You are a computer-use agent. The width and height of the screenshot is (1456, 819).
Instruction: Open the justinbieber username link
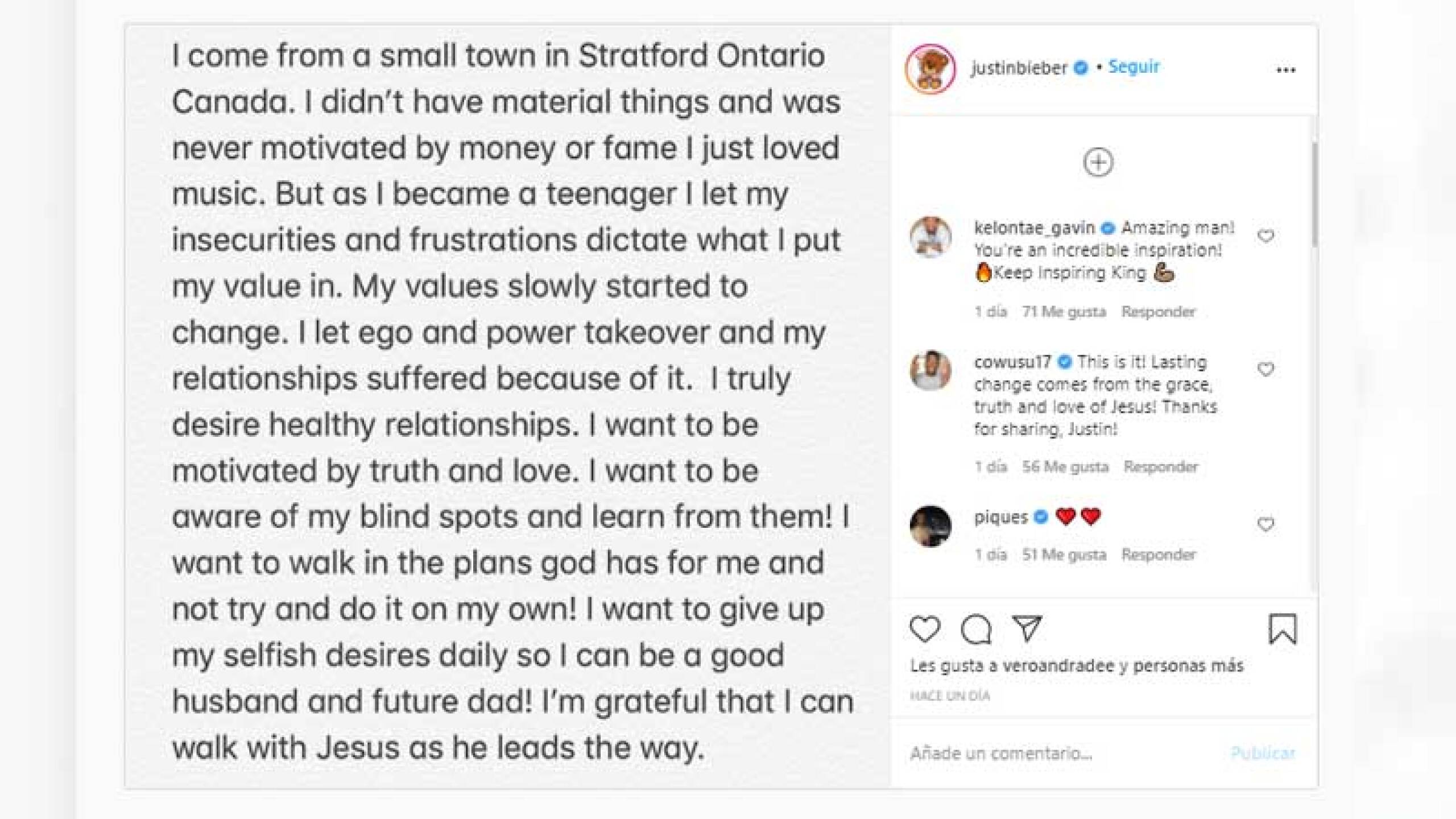click(x=1019, y=68)
